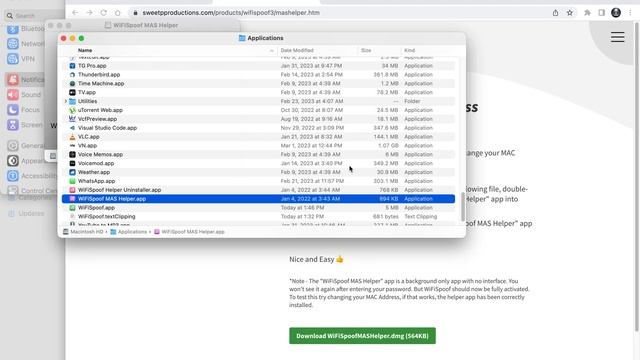Click the VN.app icon
640x360 pixels.
point(72,145)
